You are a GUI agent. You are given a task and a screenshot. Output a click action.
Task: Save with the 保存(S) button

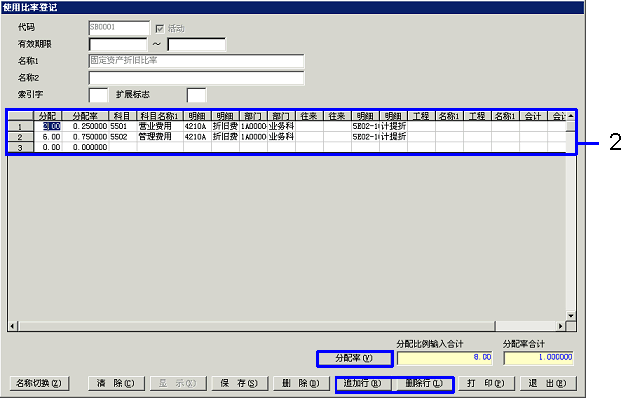(240, 383)
